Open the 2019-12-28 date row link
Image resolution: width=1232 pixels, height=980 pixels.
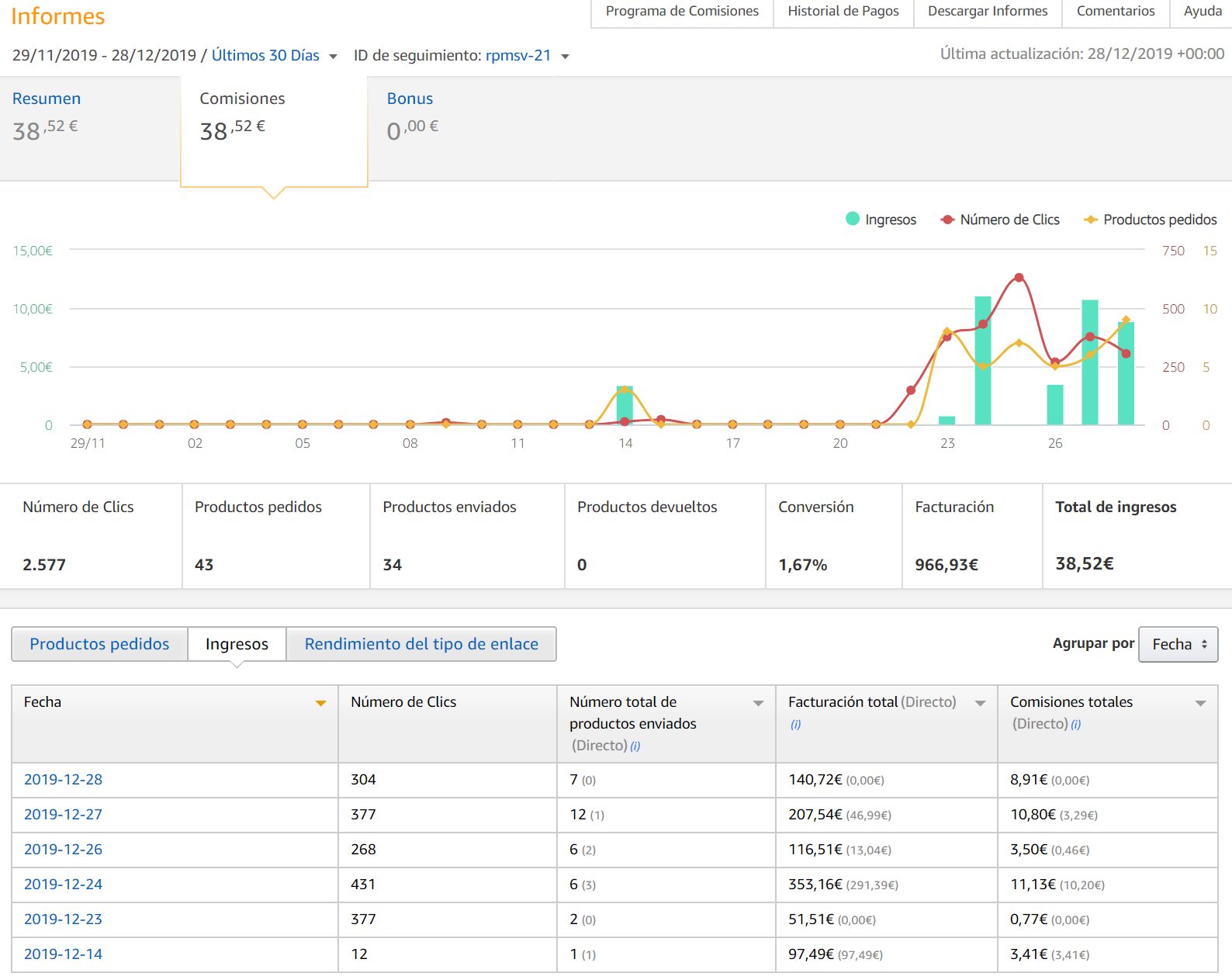point(63,780)
